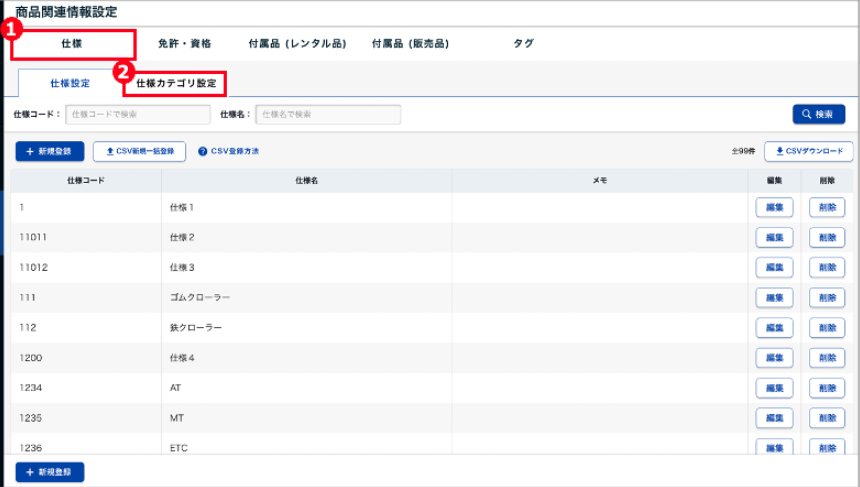The image size is (860, 487).
Task: Click CSV新規一括登録 upload button
Action: 139,151
